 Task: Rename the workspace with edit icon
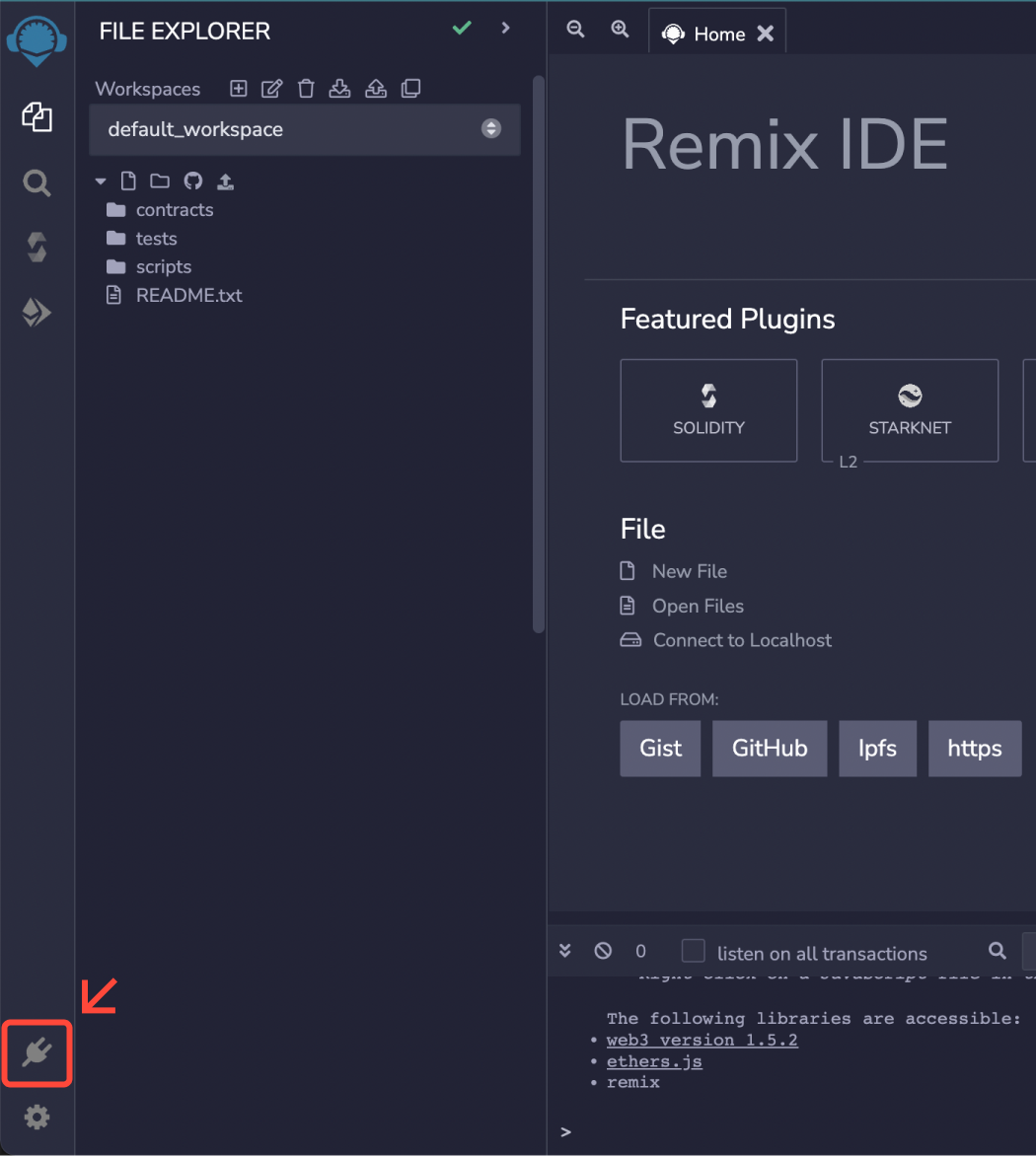click(271, 89)
